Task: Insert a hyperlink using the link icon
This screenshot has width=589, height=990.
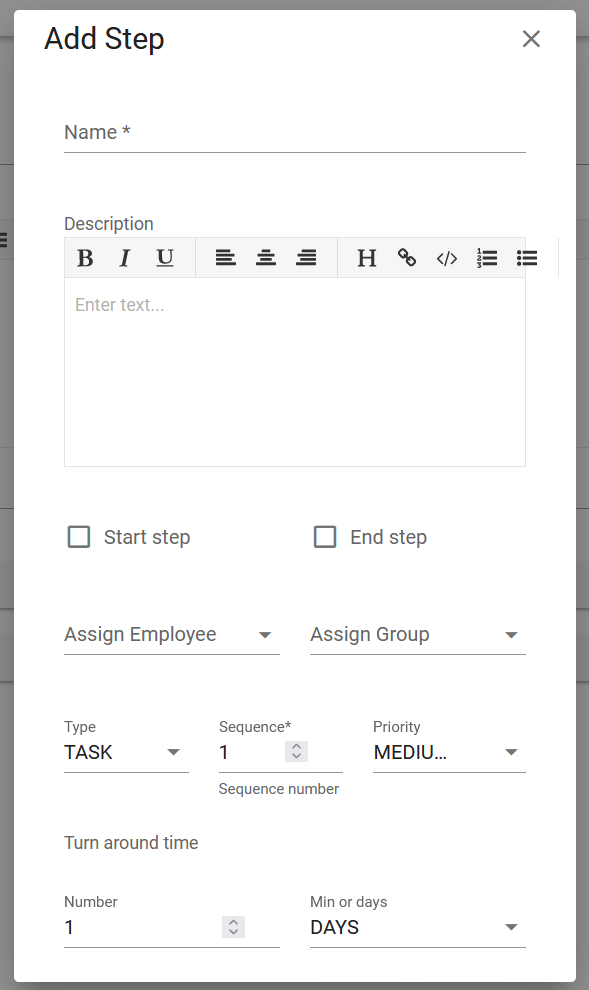Action: 407,257
